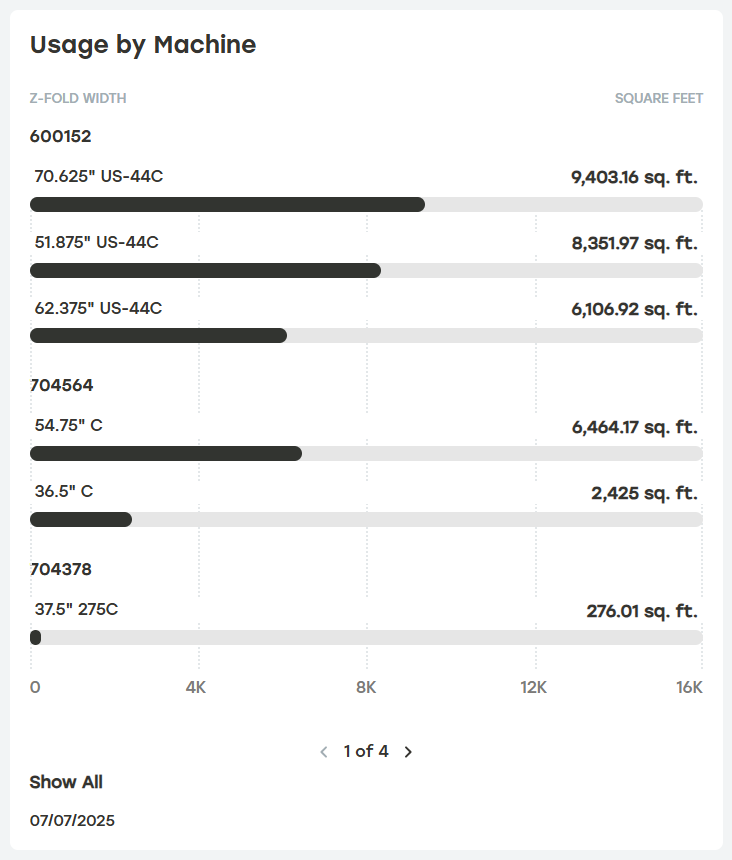Select the 70.625" US-44C usage bar

pos(228,204)
